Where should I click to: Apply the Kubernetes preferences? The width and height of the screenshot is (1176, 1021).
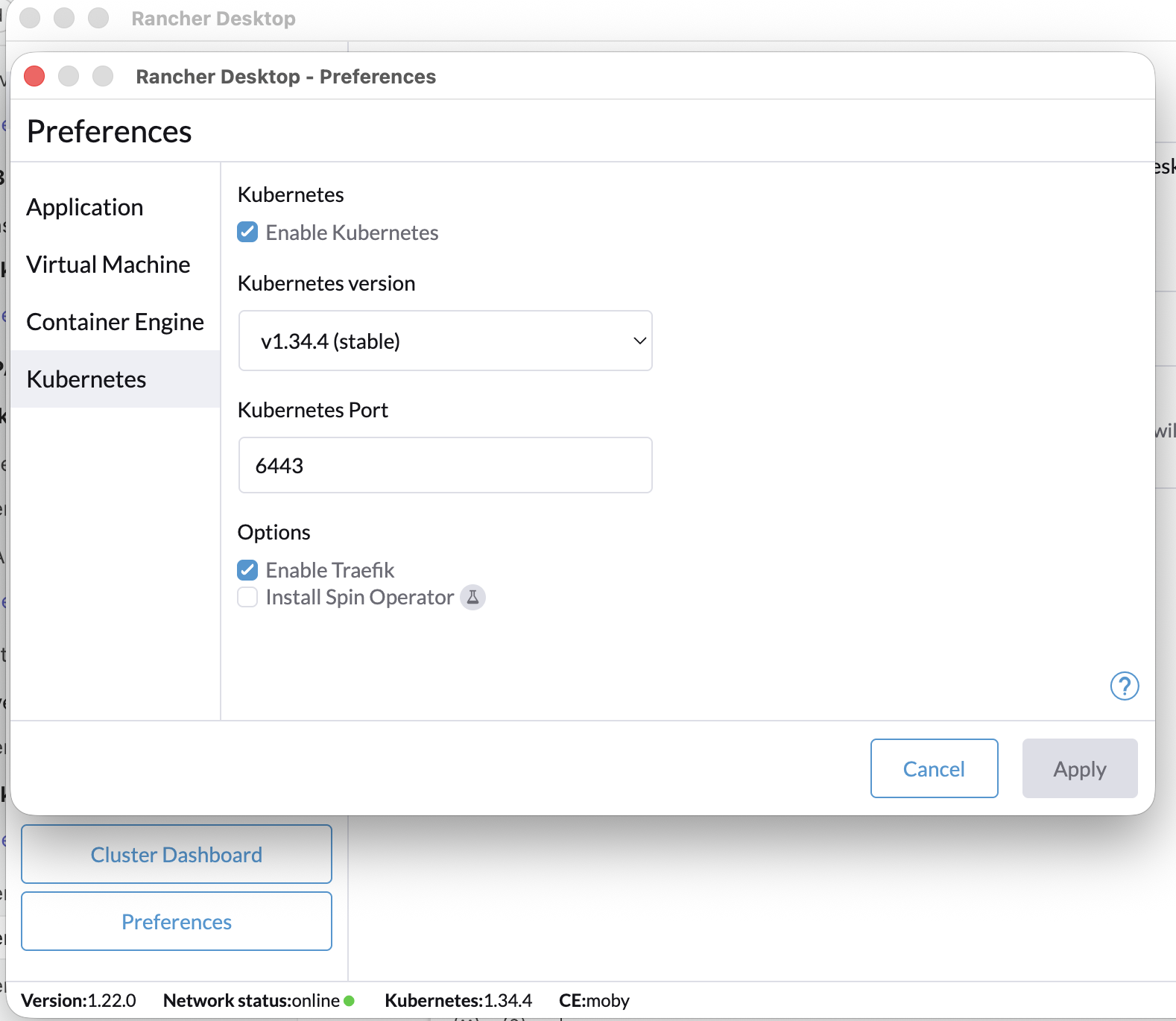[1079, 768]
